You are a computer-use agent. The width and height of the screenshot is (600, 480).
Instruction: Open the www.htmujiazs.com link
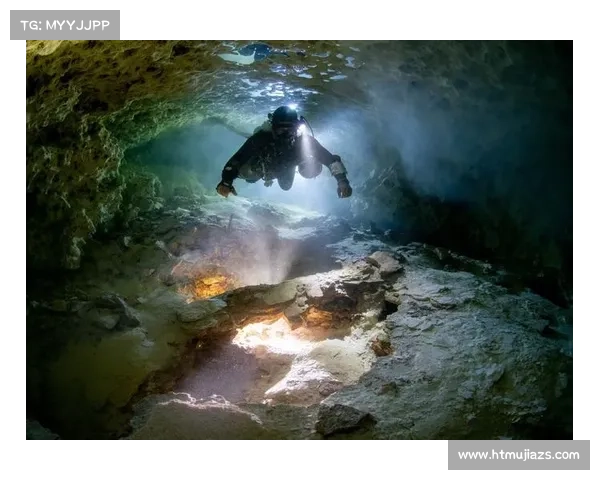click(518, 455)
